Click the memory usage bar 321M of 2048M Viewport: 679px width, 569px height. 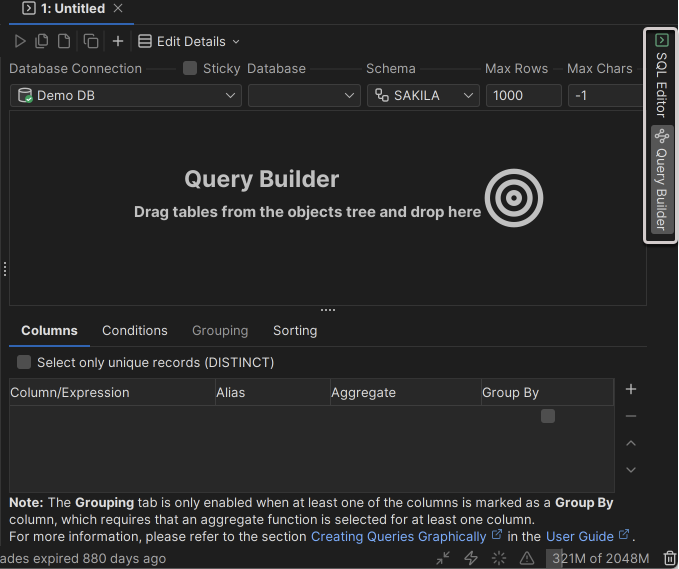coord(600,558)
